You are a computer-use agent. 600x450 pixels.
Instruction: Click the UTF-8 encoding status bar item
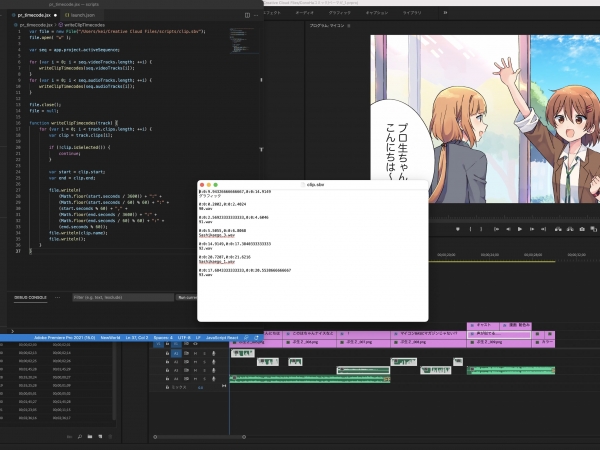[x=184, y=338]
